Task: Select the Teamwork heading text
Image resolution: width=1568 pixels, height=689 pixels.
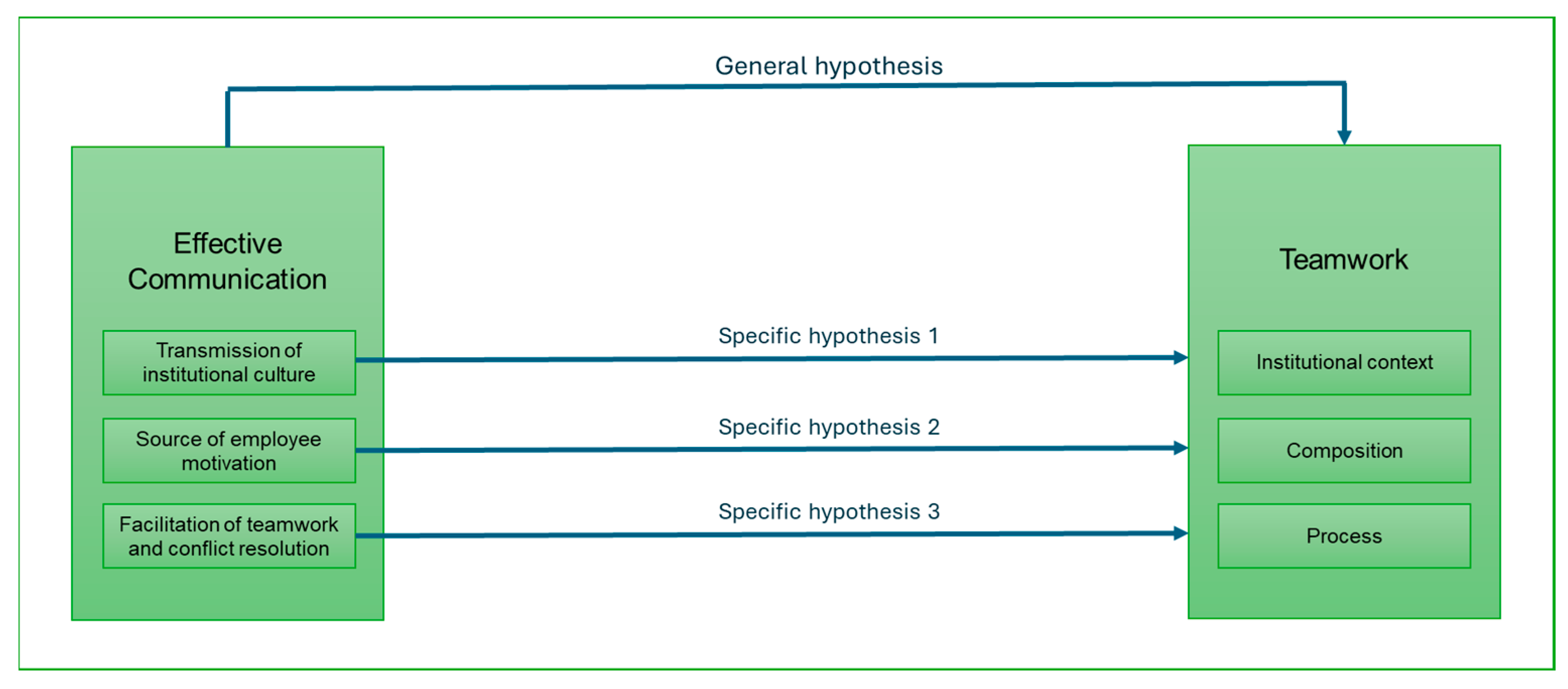Action: tap(1343, 260)
